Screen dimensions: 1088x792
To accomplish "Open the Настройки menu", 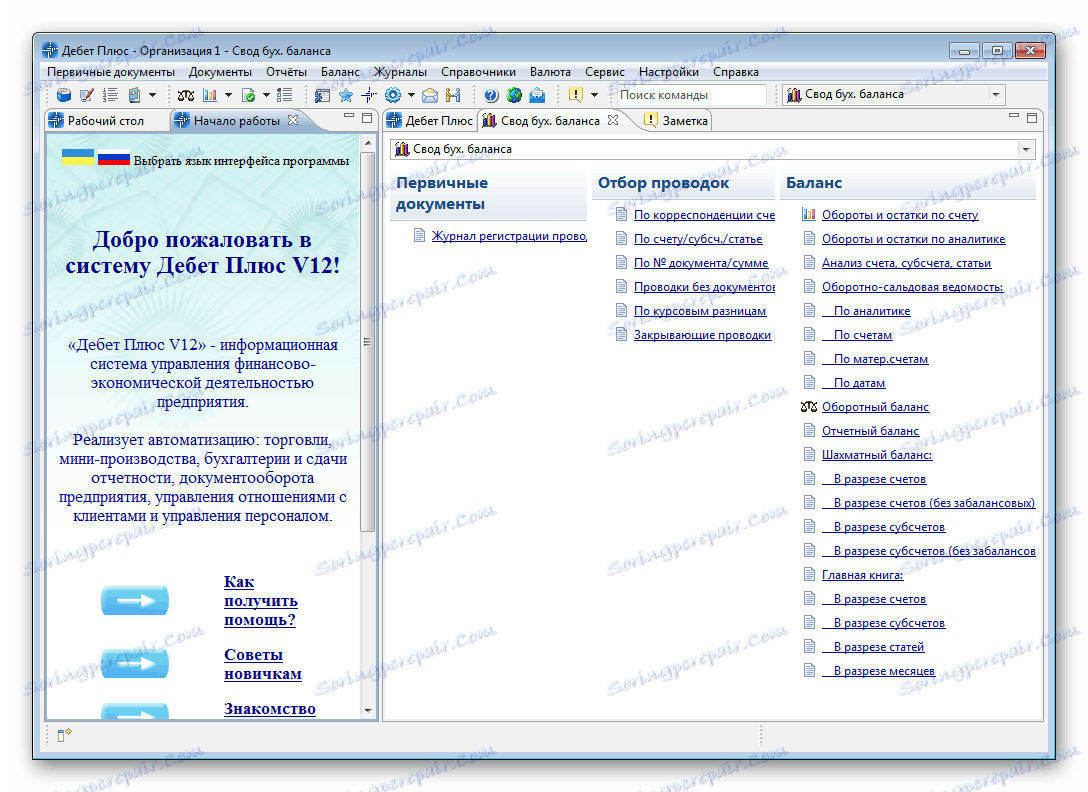I will (669, 72).
